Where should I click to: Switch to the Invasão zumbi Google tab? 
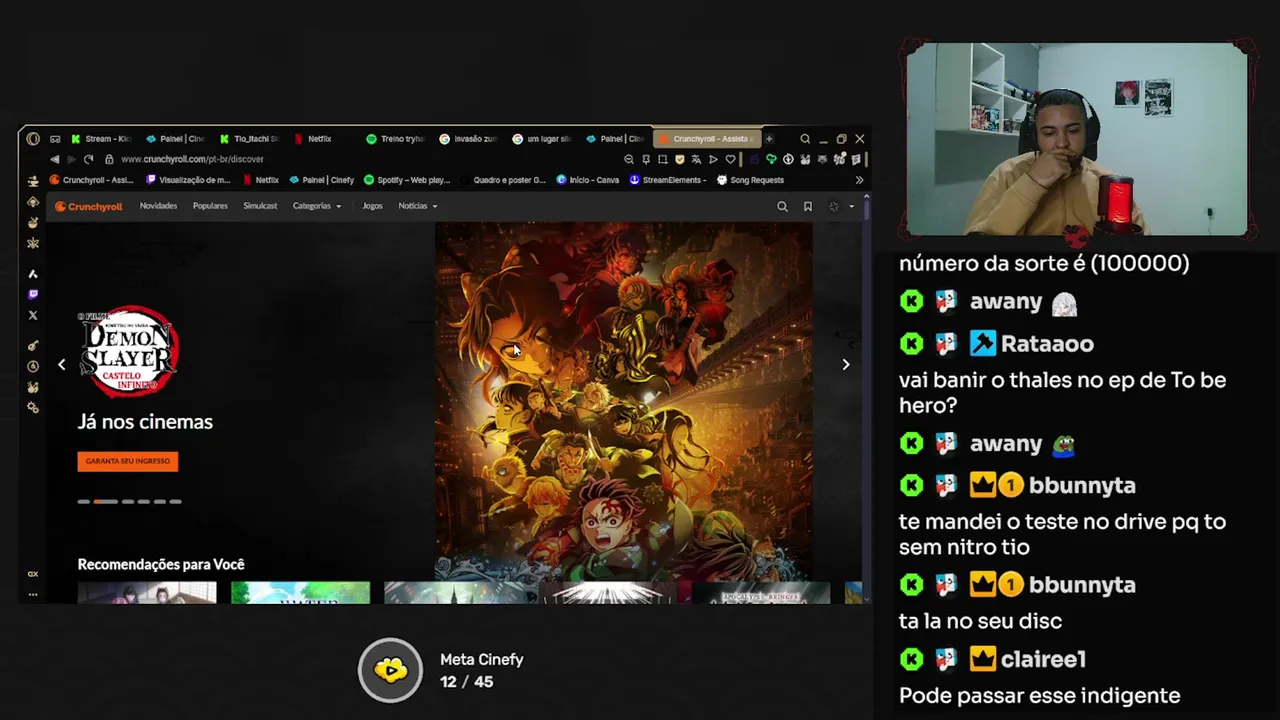coord(468,139)
